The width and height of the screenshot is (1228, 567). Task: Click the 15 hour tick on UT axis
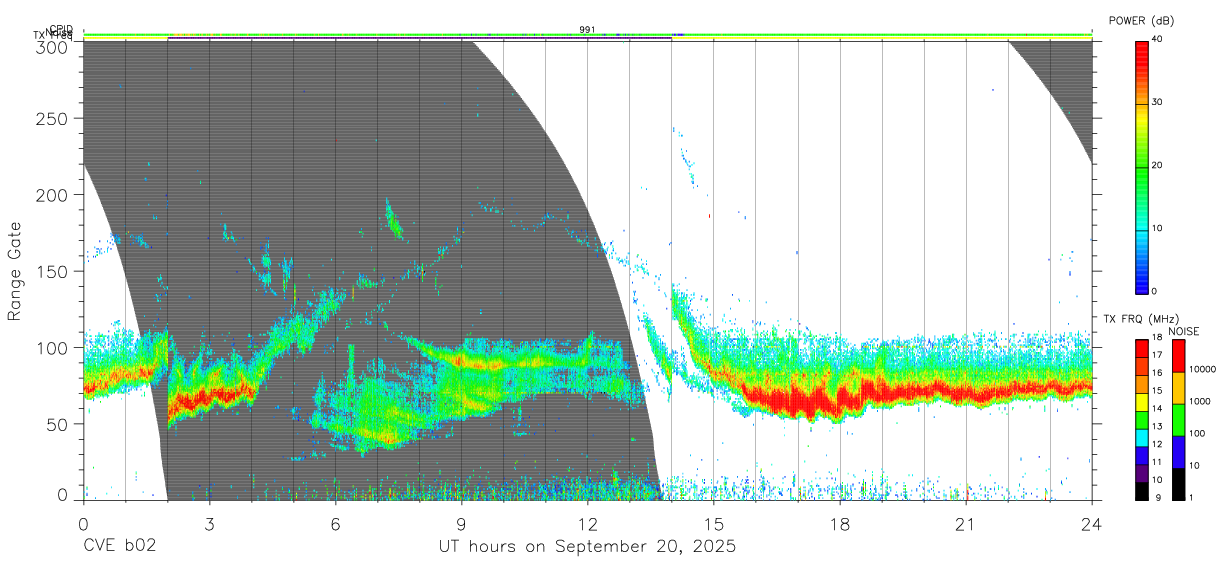714,524
